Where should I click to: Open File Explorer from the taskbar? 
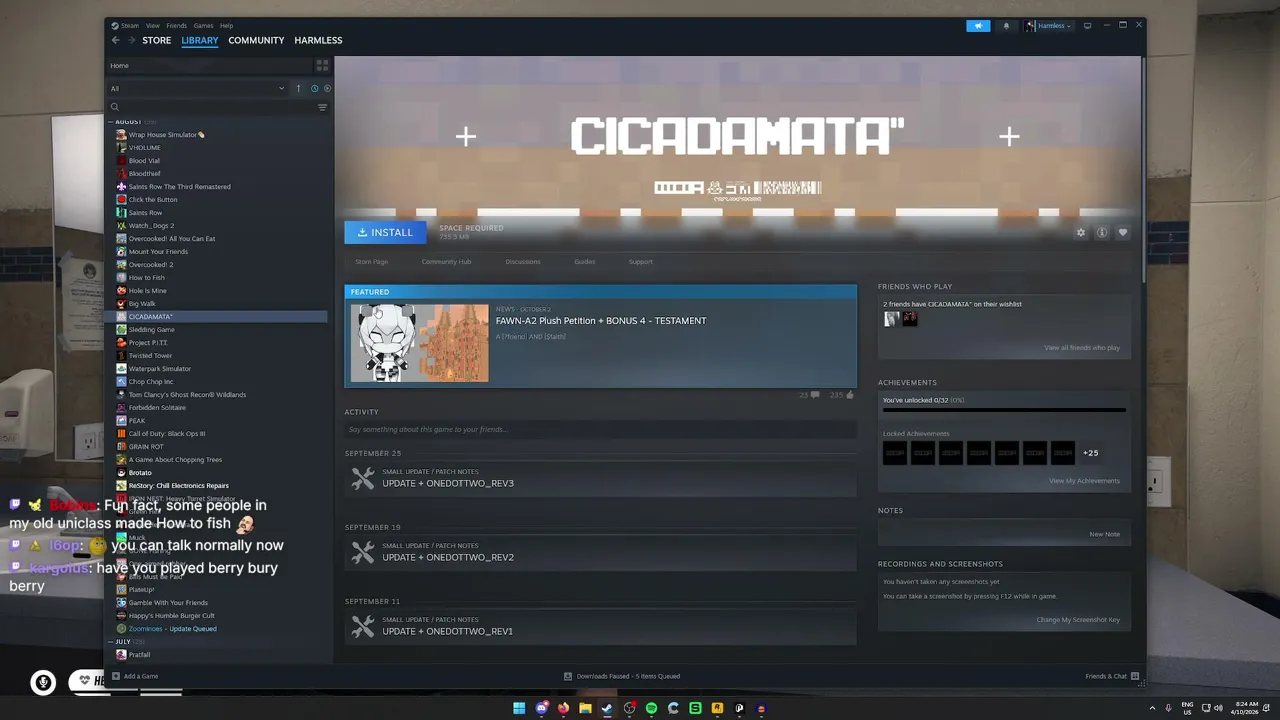[585, 708]
